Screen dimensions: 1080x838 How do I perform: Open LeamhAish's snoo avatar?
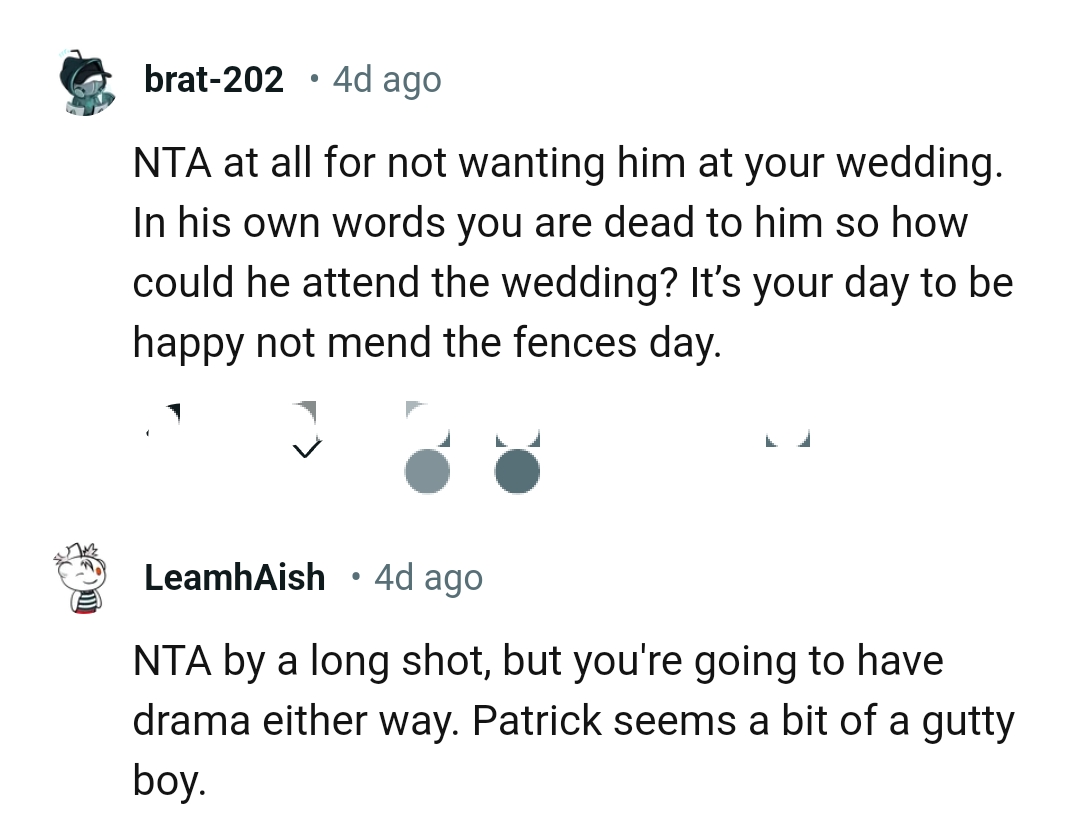click(x=84, y=578)
